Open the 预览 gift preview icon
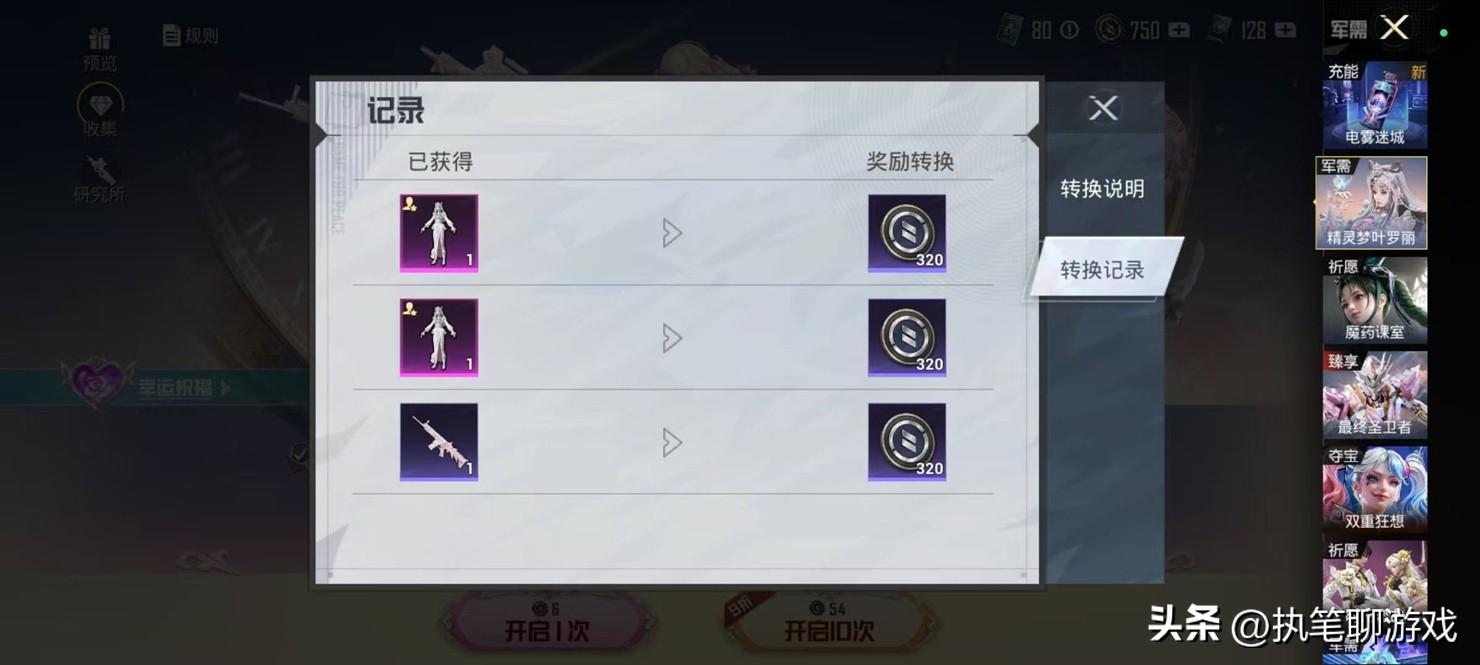This screenshot has height=665, width=1480. coord(99,49)
